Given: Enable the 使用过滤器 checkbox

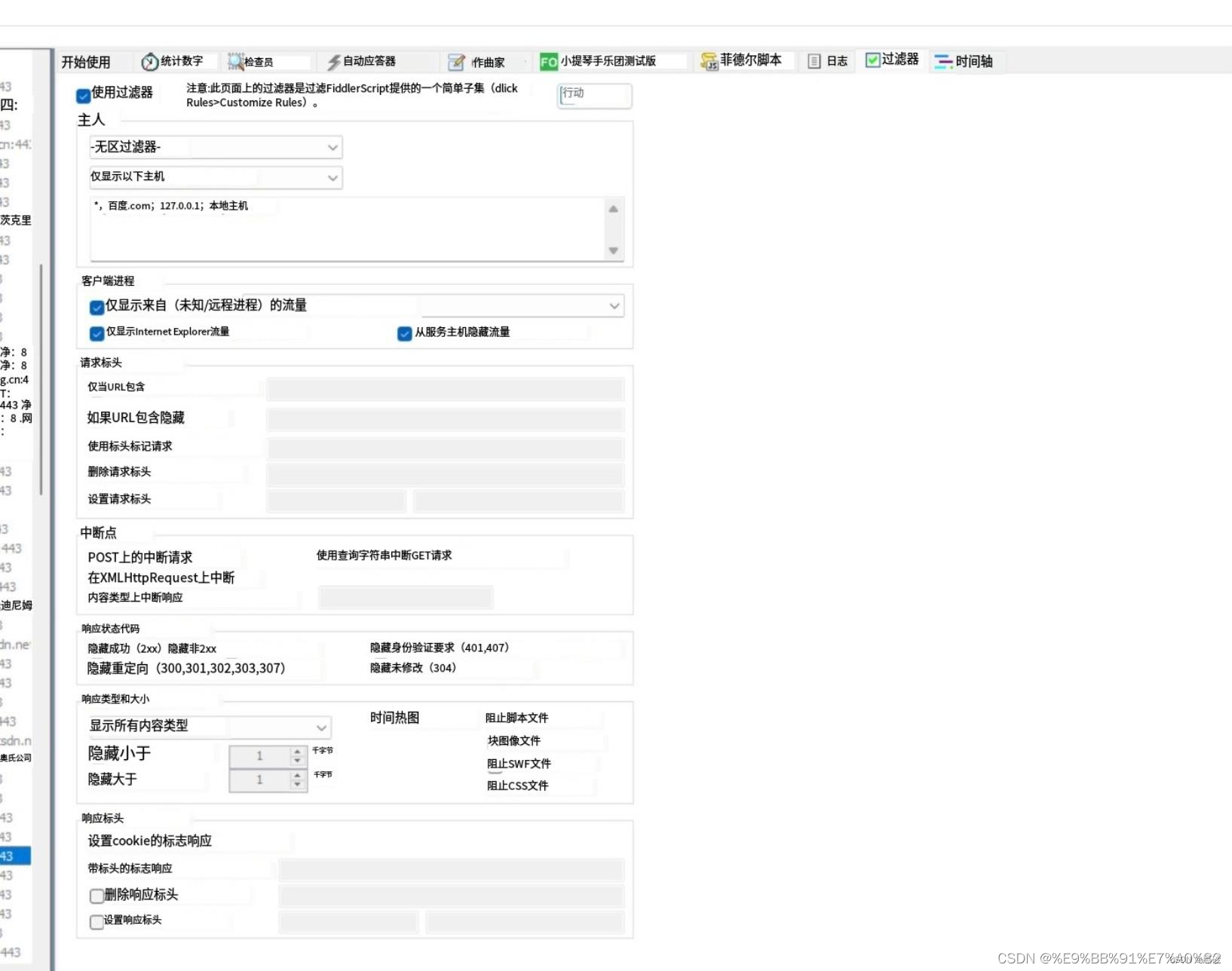Looking at the screenshot, I should click(x=83, y=96).
